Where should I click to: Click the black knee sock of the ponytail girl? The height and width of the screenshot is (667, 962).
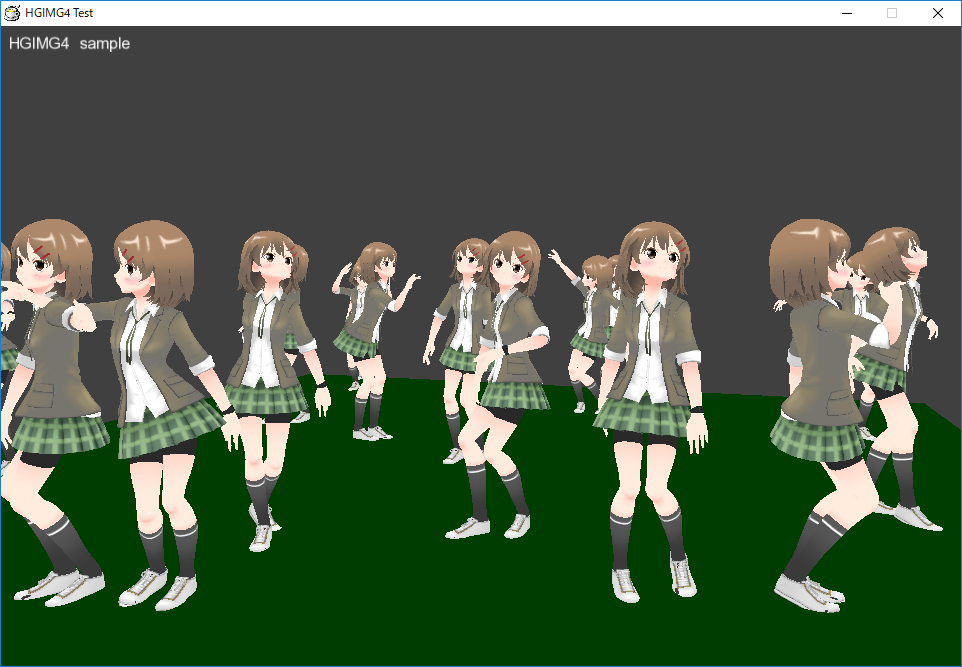(259, 495)
